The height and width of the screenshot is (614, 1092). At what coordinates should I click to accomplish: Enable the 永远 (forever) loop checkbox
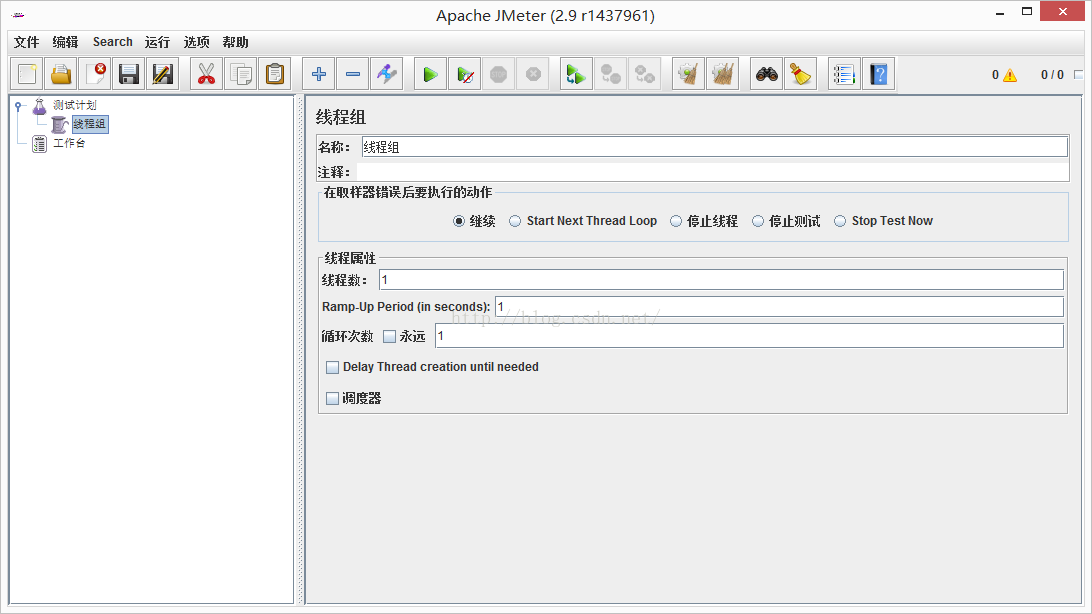tap(390, 337)
